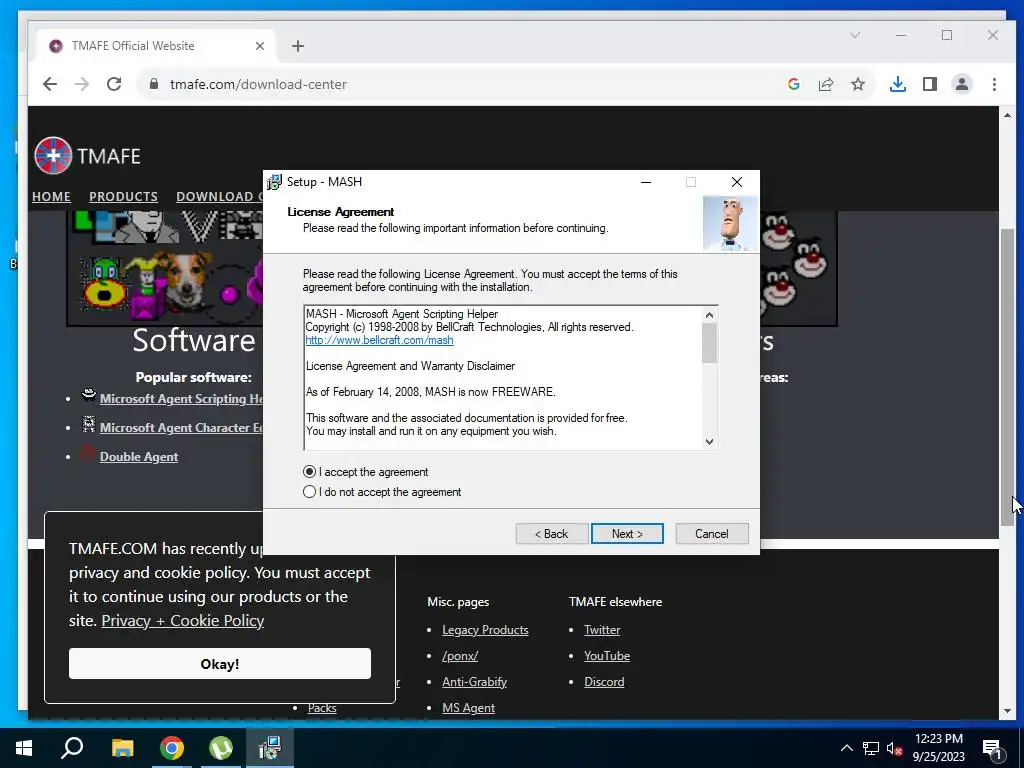Open Chrome three-dot menu
This screenshot has width=1024, height=768.
(994, 84)
